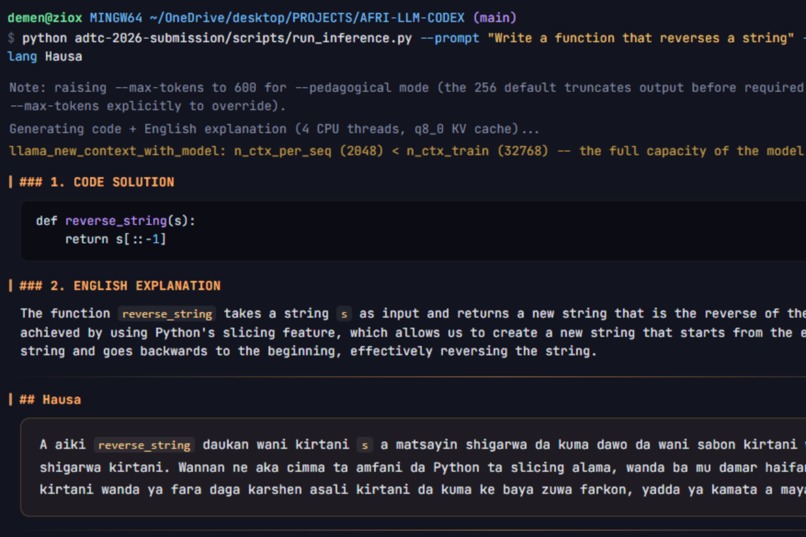Click the path '~/OneDrive/desktop/PROJECTS/AFRI-LLM-CODEX'

click(x=307, y=18)
